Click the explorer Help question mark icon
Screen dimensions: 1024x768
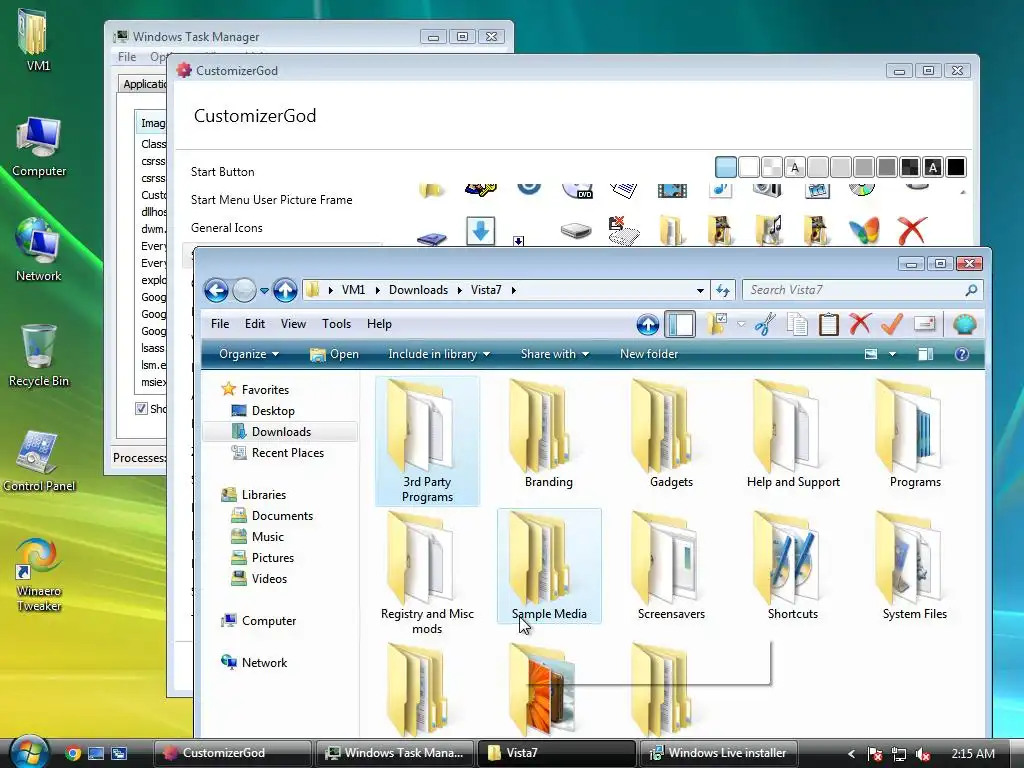click(961, 354)
